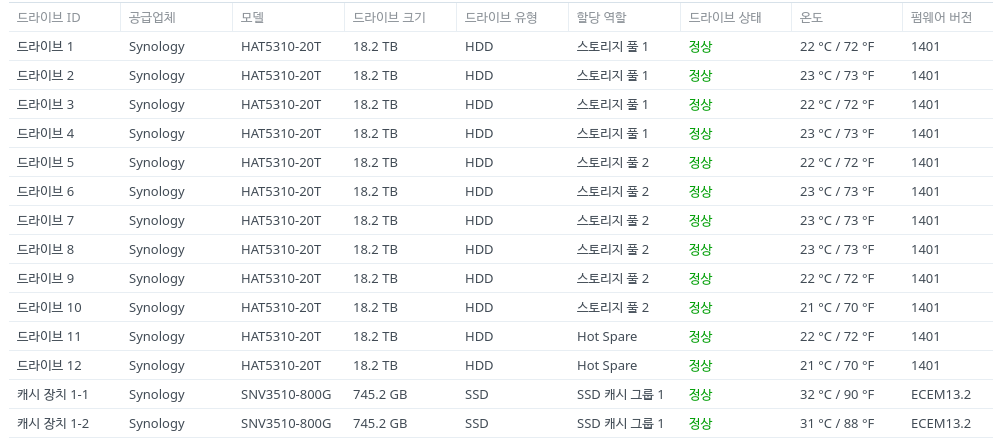Select 캐시 장치 1-2 row
This screenshot has height=440, width=993.
[501, 424]
